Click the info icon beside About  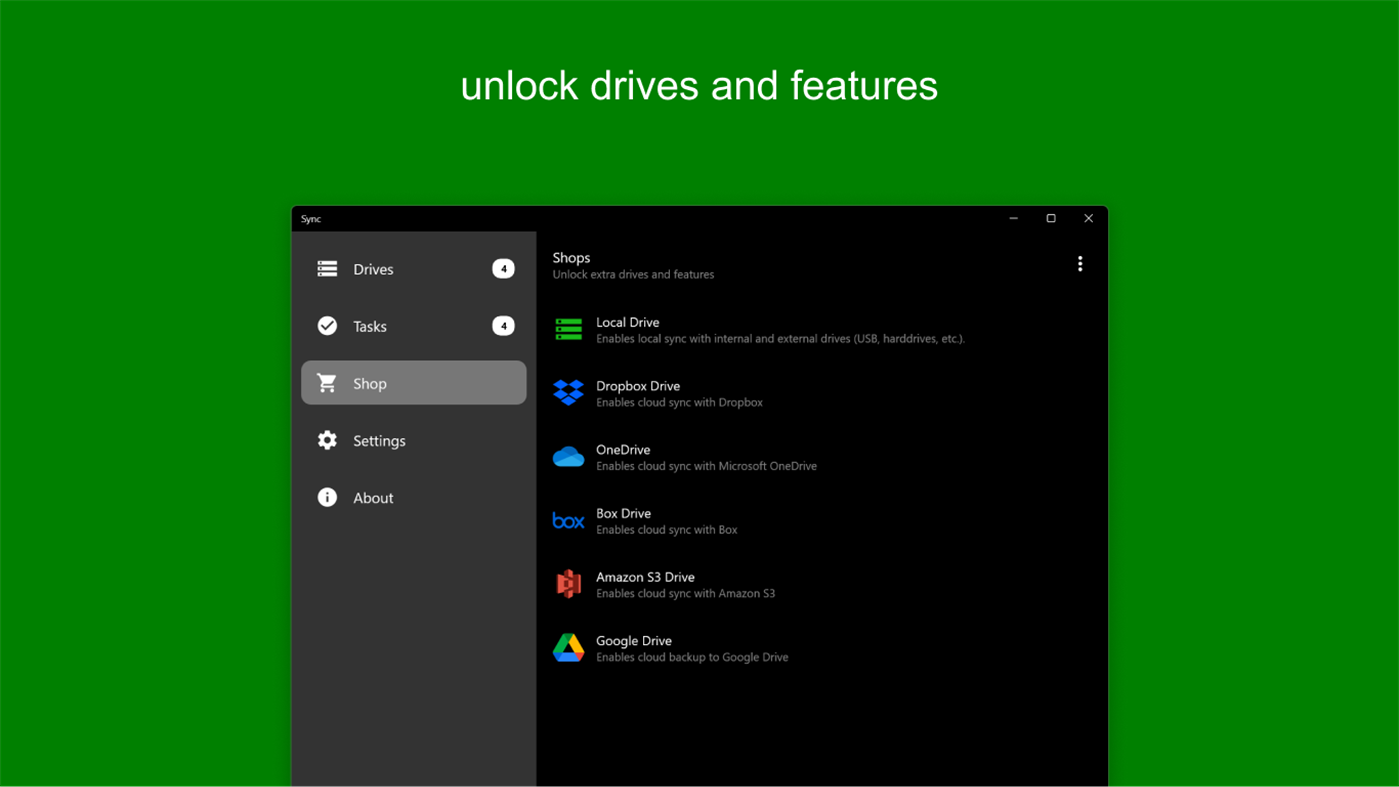pos(327,497)
